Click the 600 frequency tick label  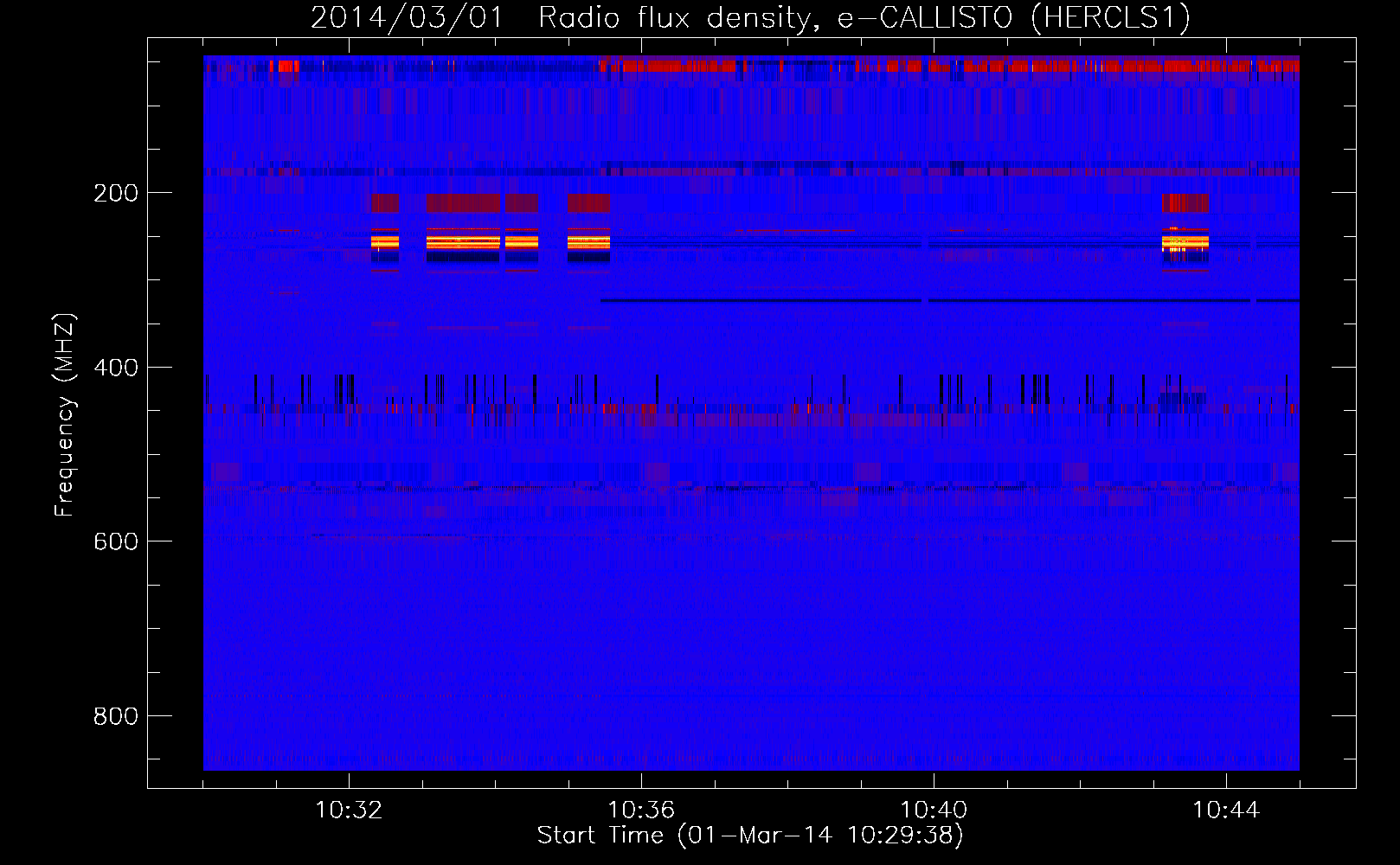tap(116, 541)
